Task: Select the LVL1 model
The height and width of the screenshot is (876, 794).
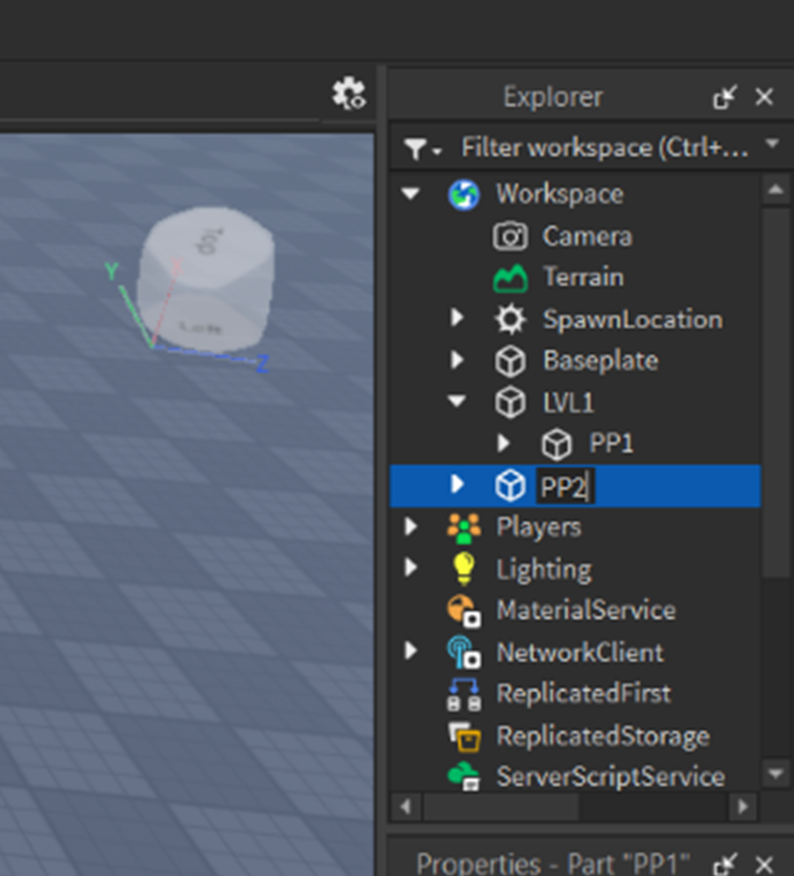Action: click(x=568, y=403)
